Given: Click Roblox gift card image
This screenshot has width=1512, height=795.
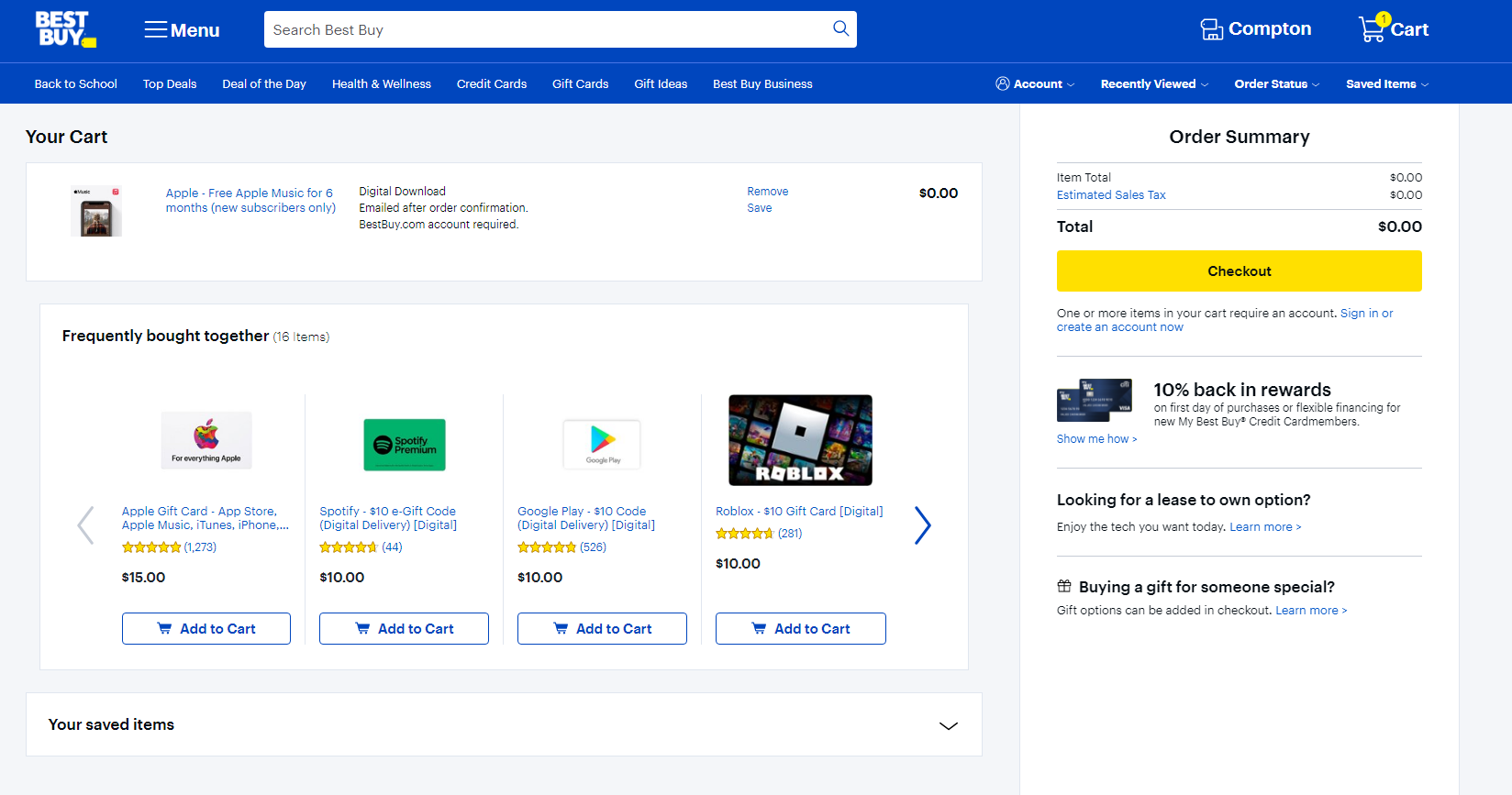Looking at the screenshot, I should tap(800, 440).
